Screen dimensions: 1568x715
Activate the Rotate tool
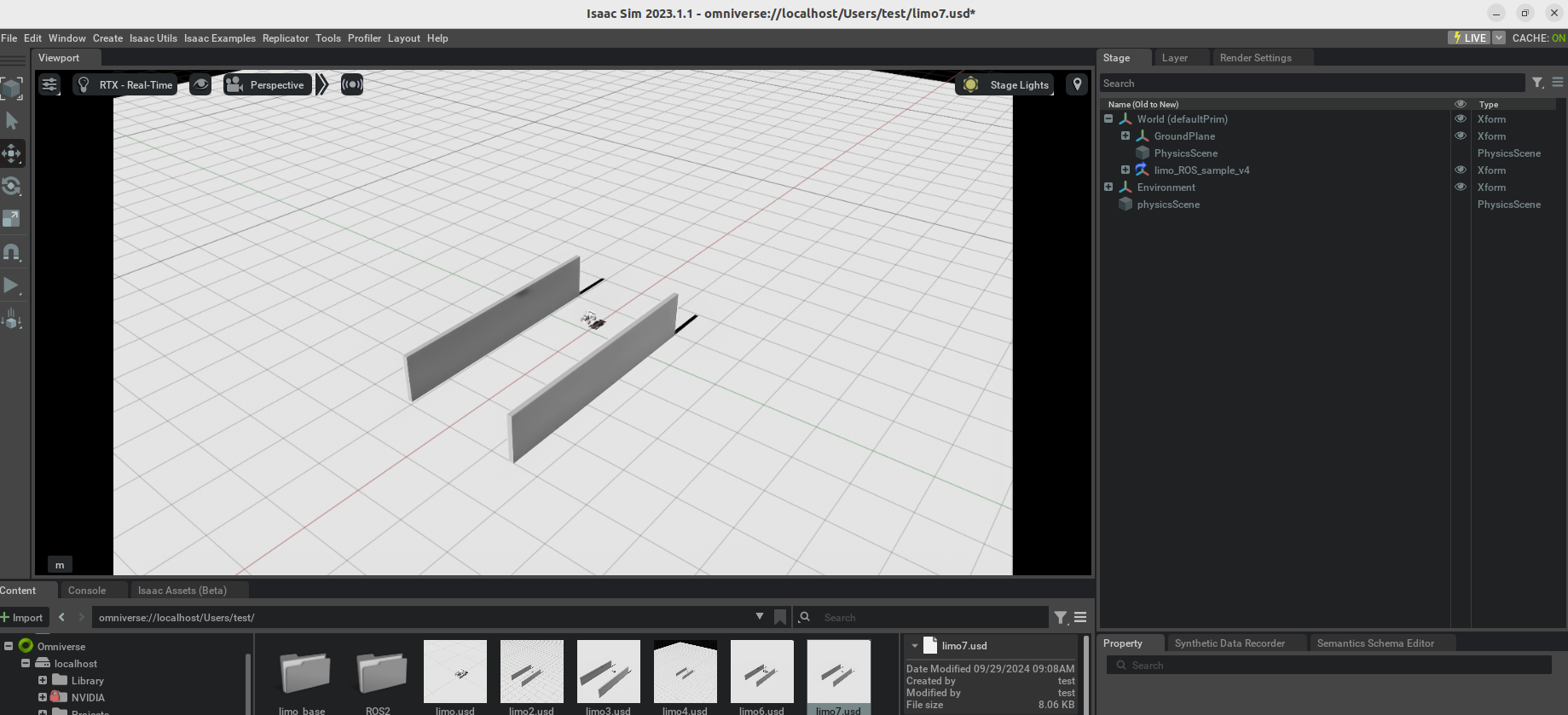pyautogui.click(x=12, y=186)
